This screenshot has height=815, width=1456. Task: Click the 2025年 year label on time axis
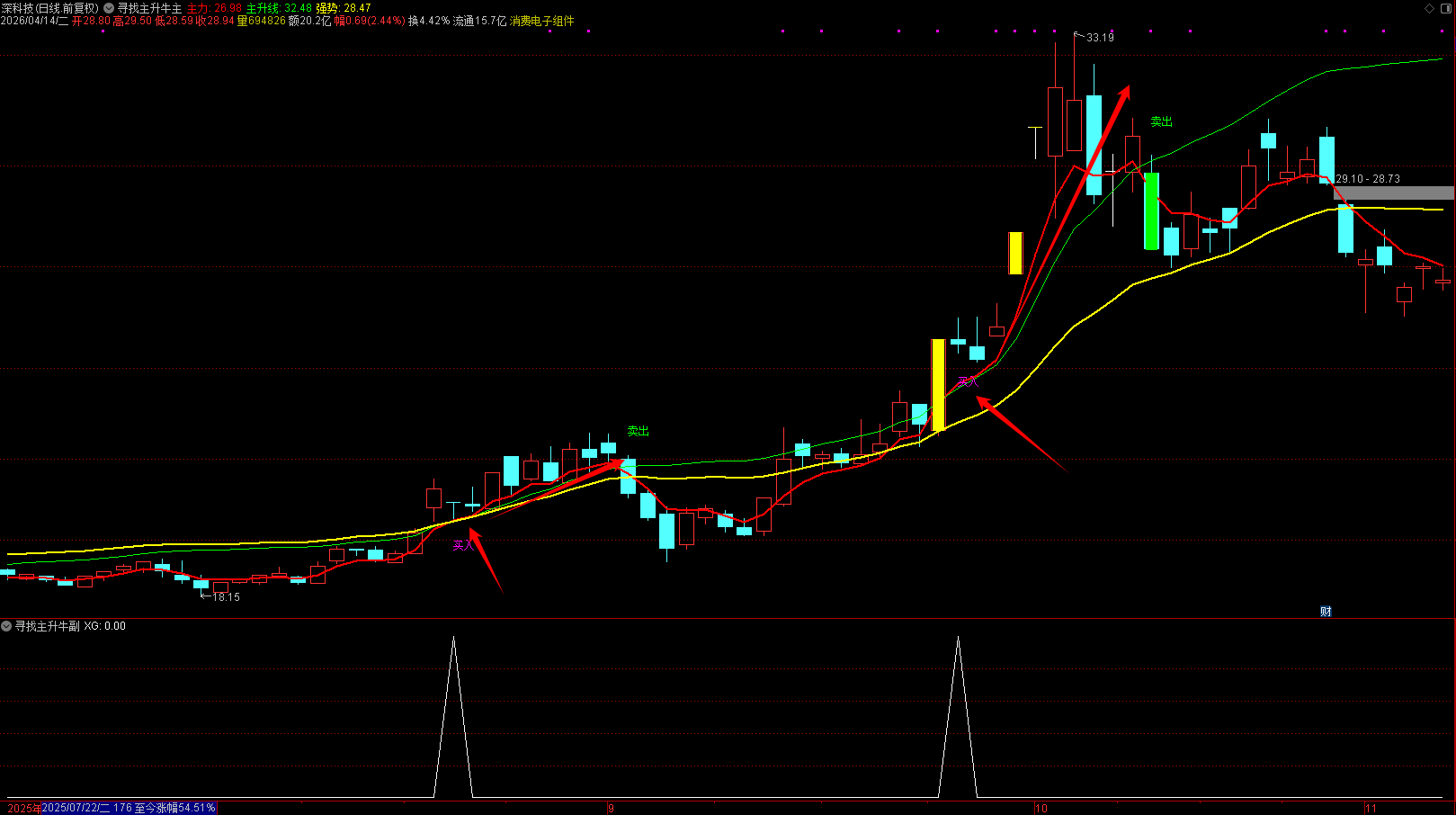(24, 808)
